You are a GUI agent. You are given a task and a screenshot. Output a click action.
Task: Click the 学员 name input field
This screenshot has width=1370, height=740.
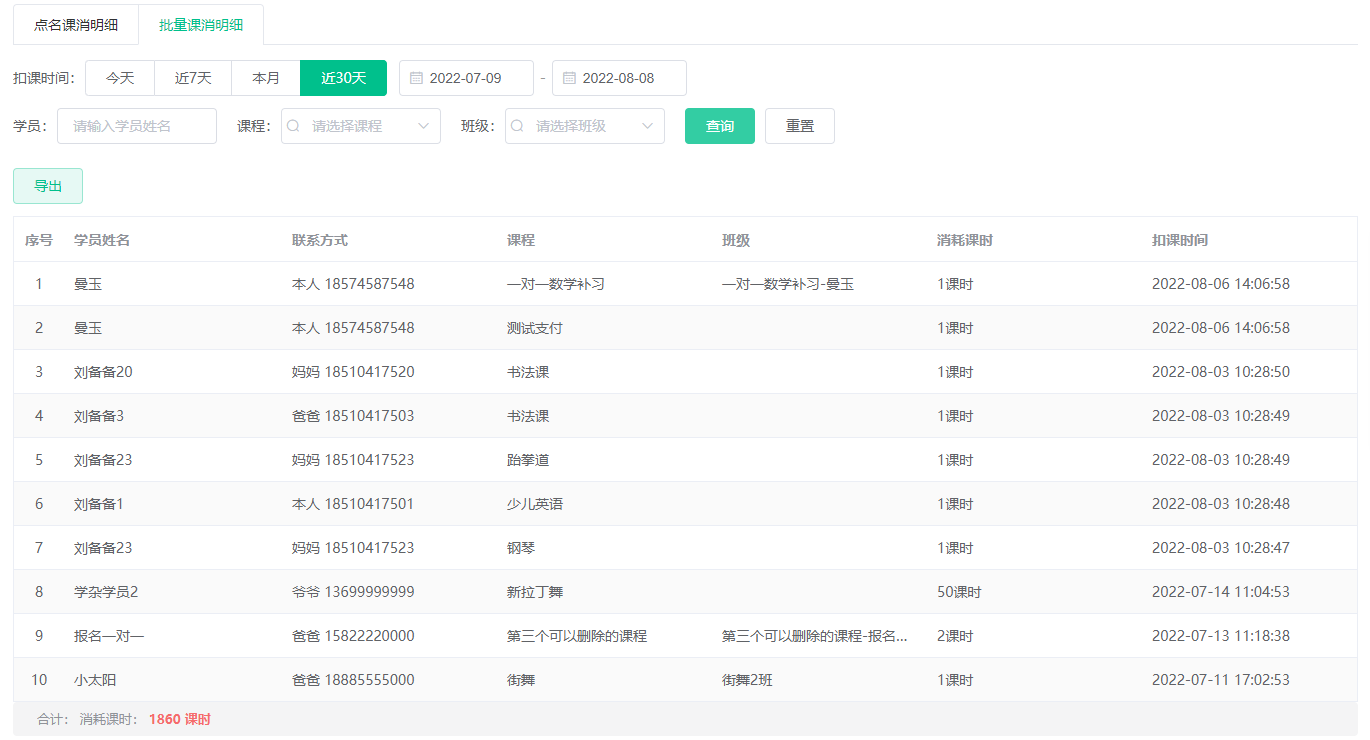click(136, 126)
